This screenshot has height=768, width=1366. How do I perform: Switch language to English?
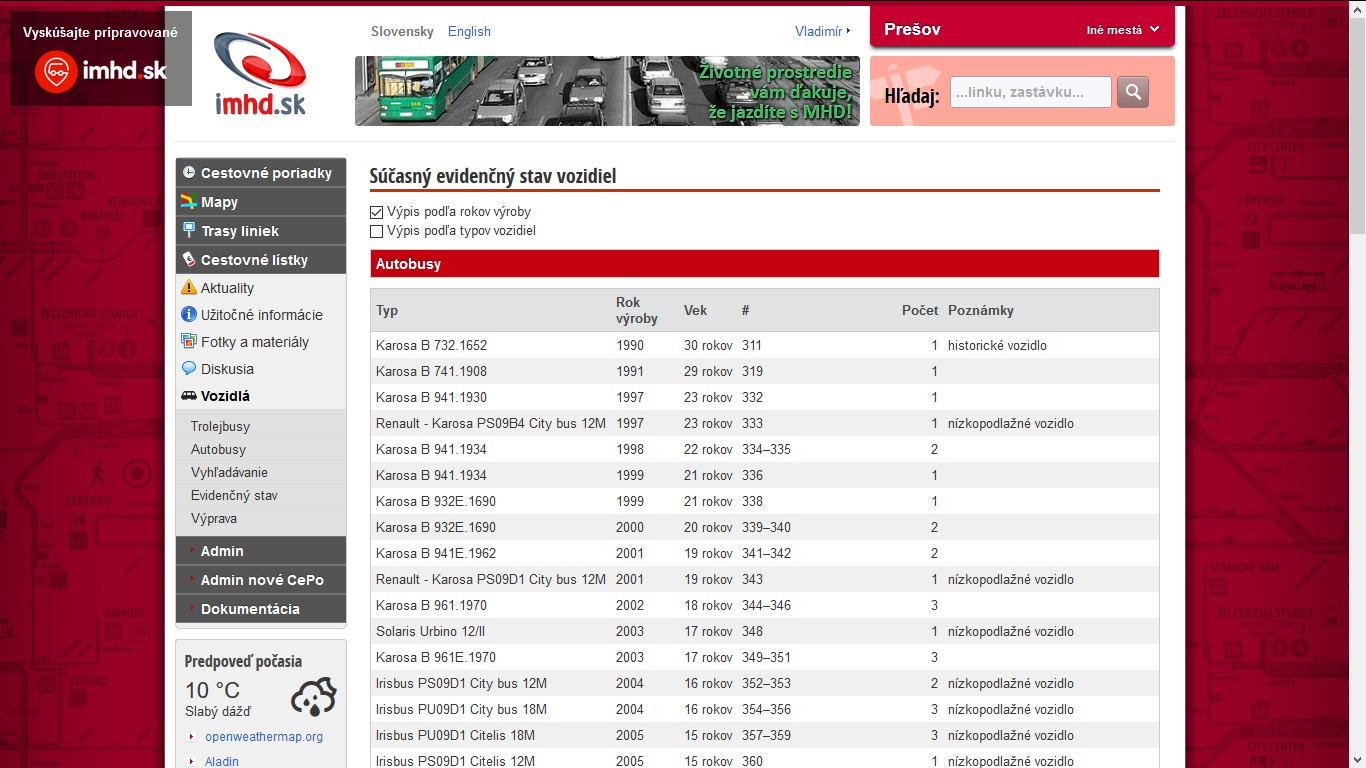pyautogui.click(x=469, y=32)
